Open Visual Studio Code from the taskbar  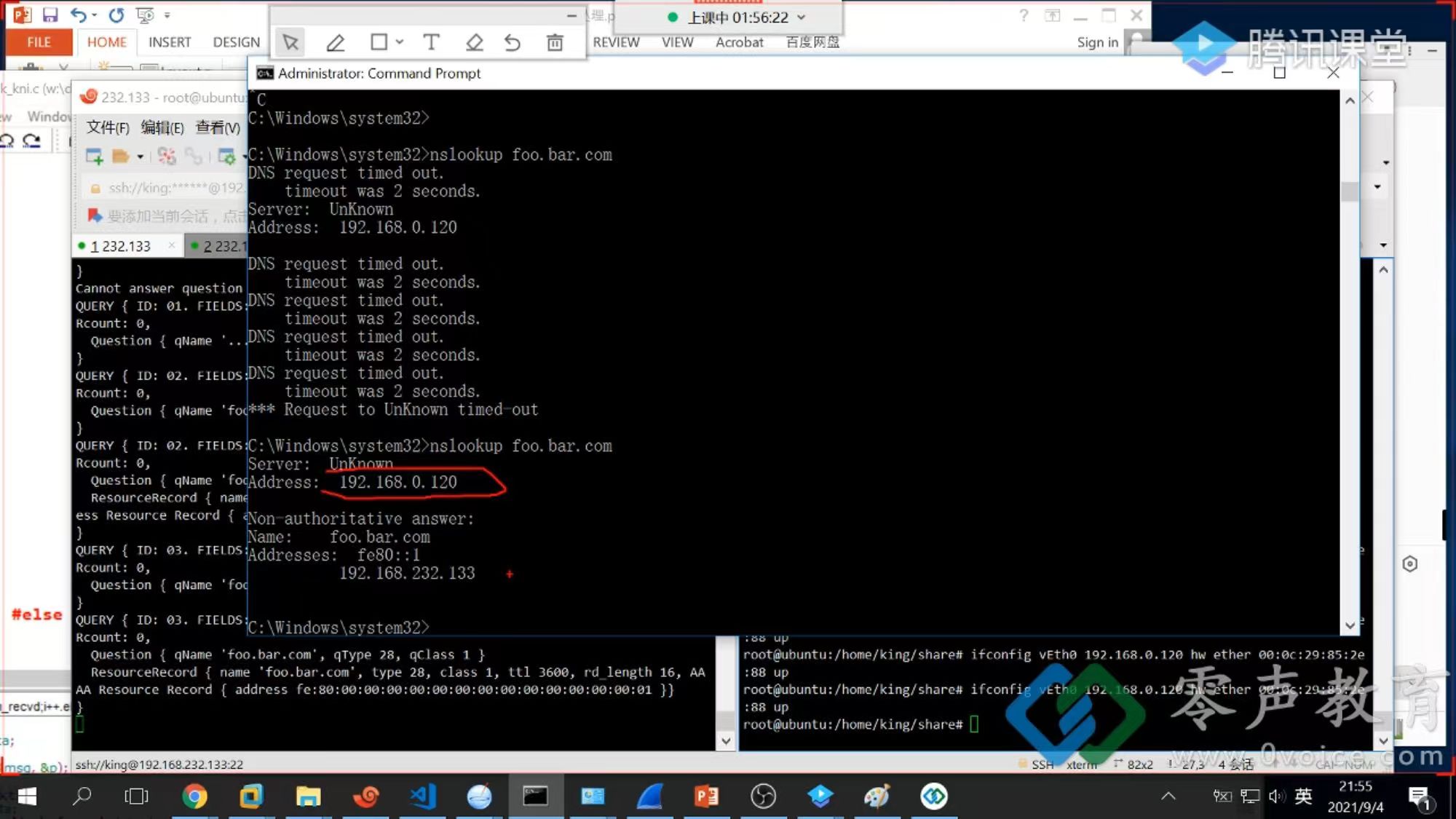click(x=422, y=796)
